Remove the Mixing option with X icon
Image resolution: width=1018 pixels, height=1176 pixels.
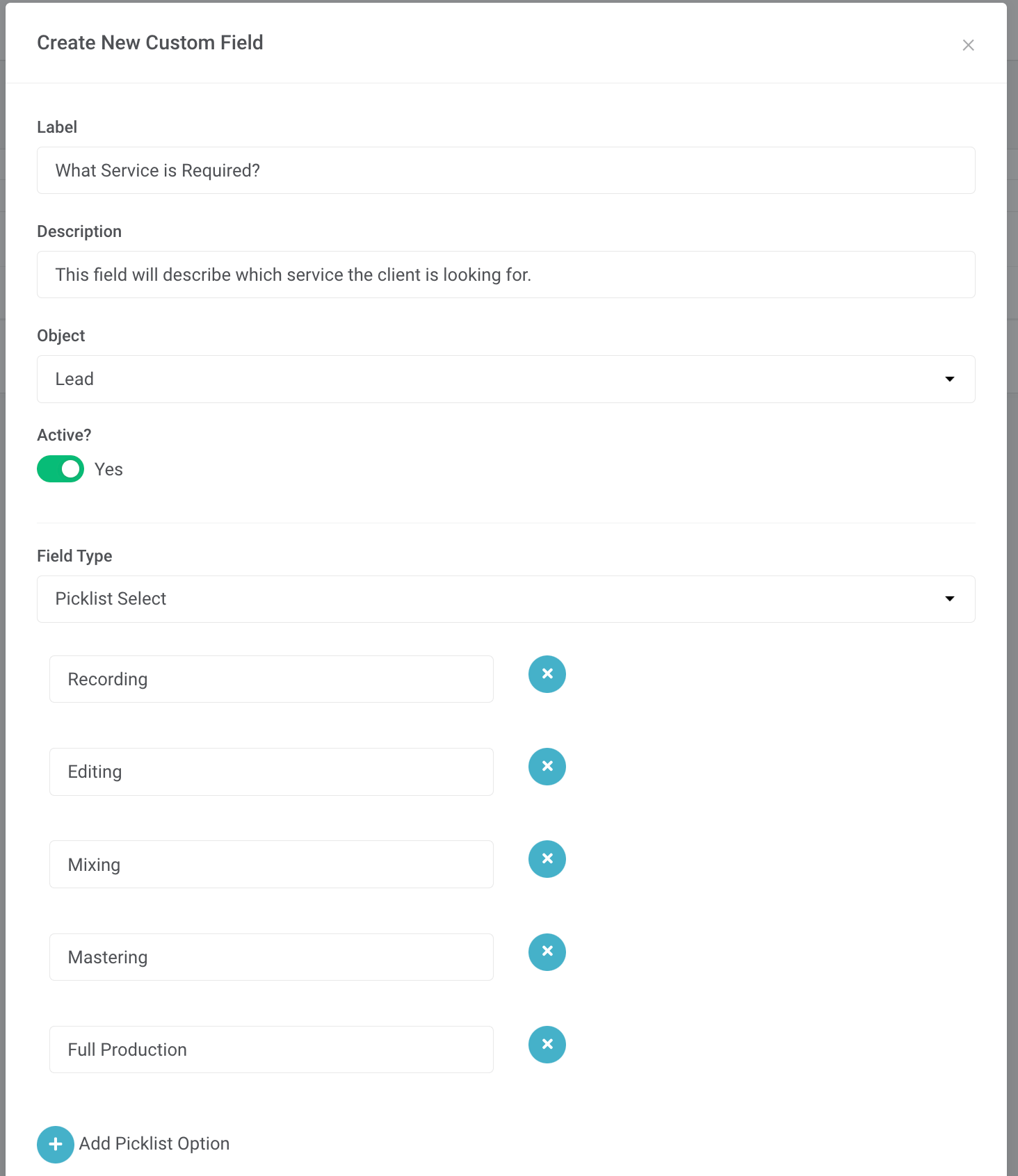point(547,859)
